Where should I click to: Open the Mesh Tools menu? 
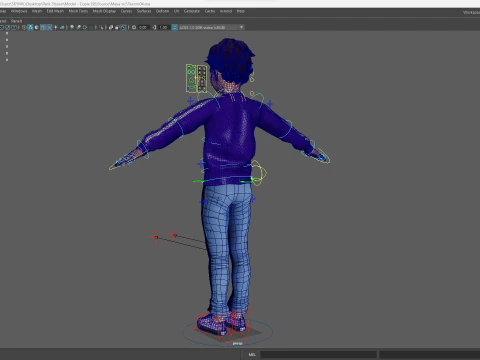coord(78,11)
